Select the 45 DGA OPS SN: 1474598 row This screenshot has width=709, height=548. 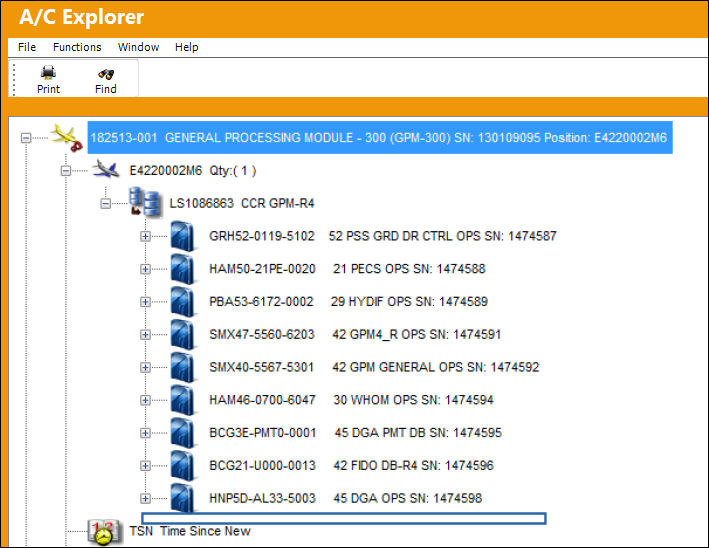[345, 498]
